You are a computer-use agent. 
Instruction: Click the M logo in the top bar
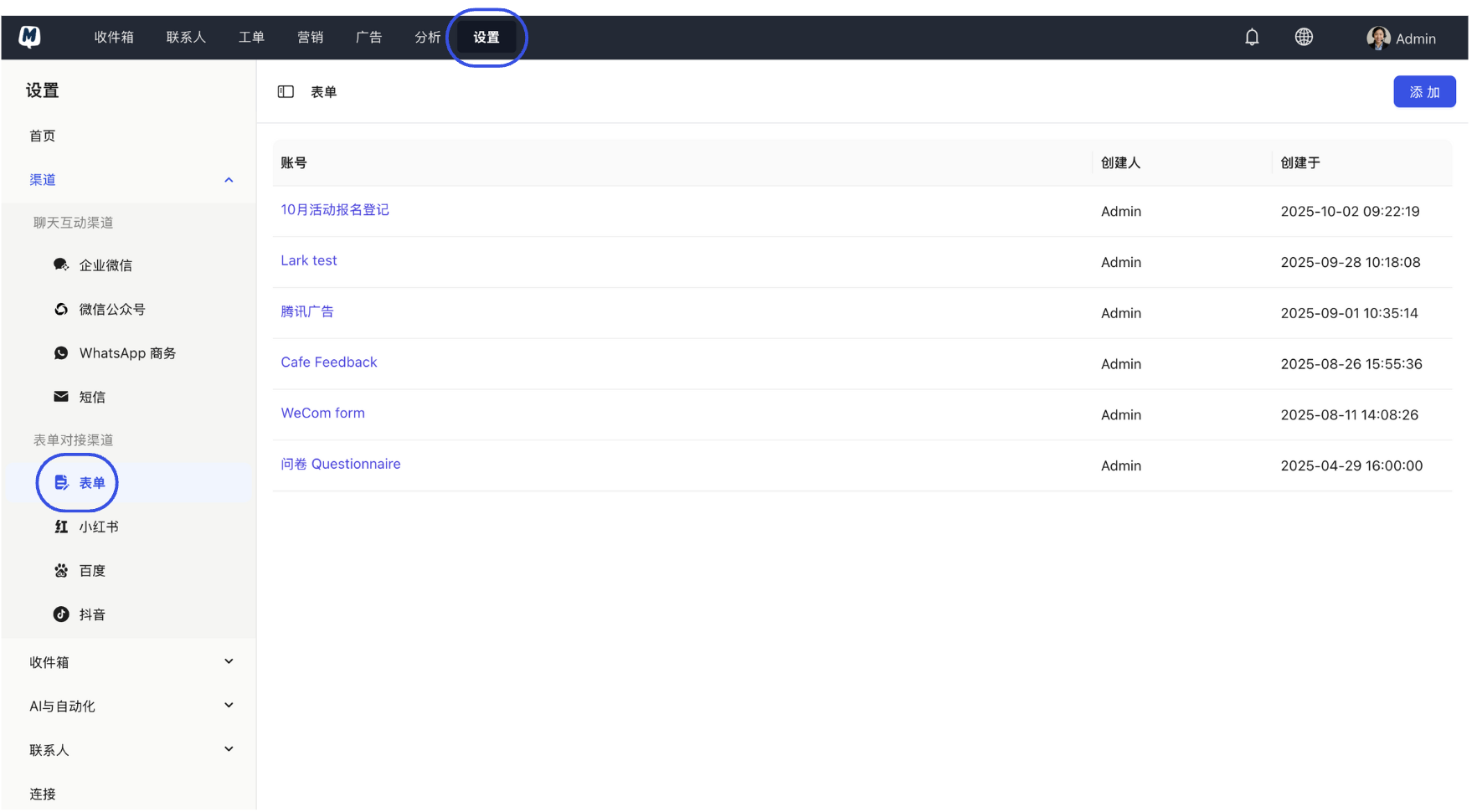[30, 37]
